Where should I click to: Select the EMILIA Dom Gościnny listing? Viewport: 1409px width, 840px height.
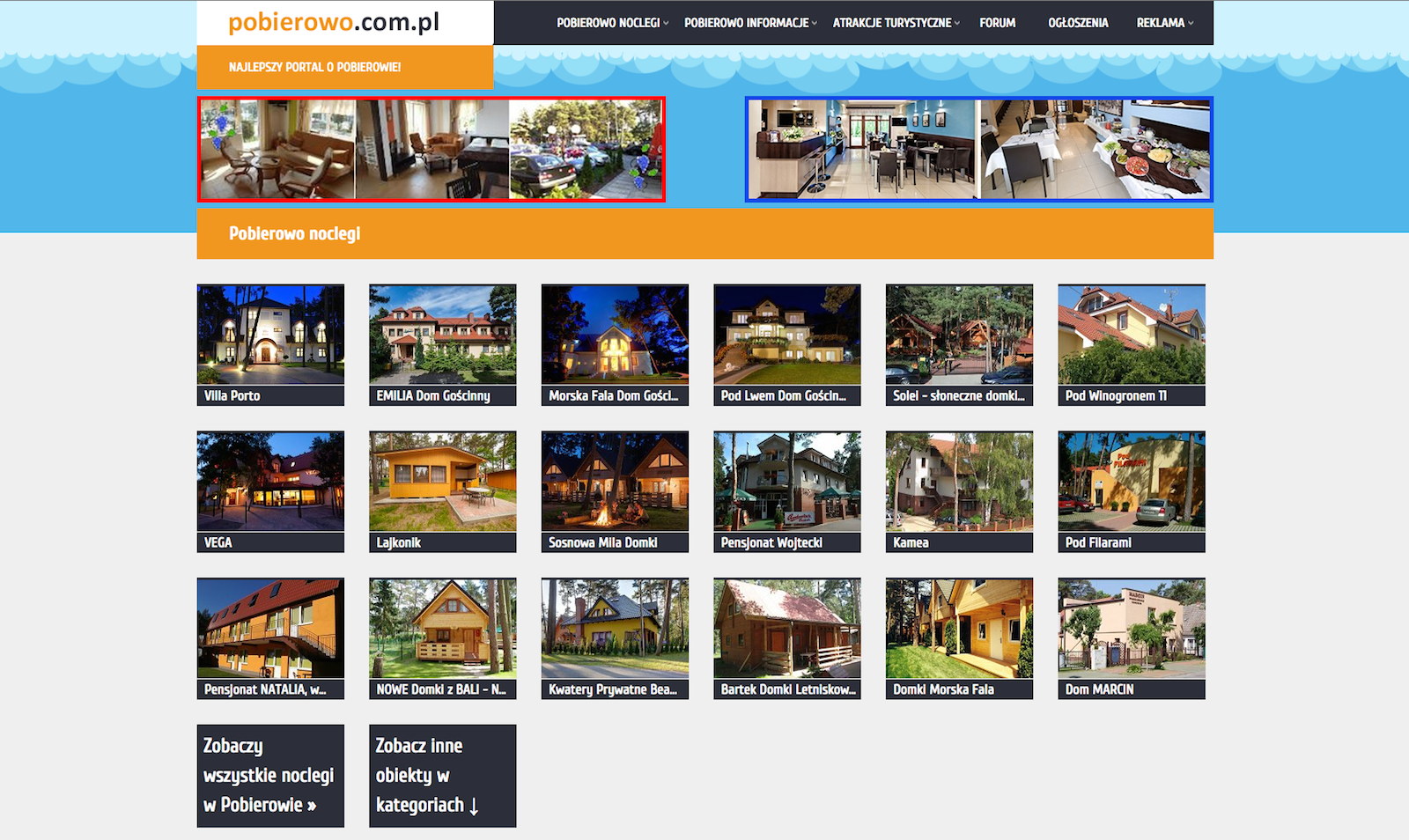[x=442, y=335]
